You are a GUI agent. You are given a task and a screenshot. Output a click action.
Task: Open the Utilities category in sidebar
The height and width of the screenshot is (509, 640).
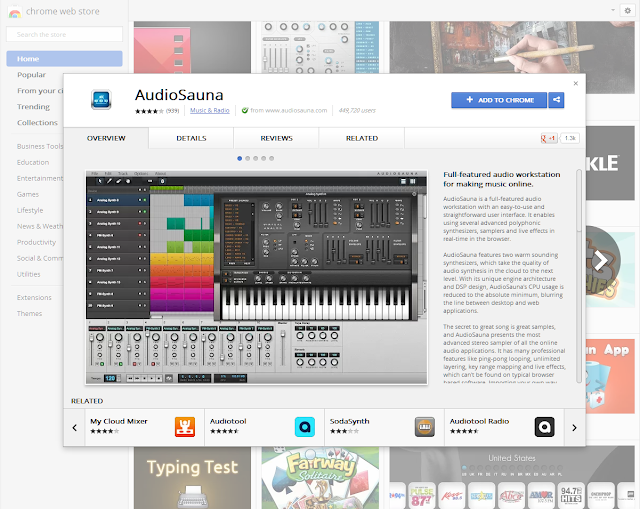(29, 274)
